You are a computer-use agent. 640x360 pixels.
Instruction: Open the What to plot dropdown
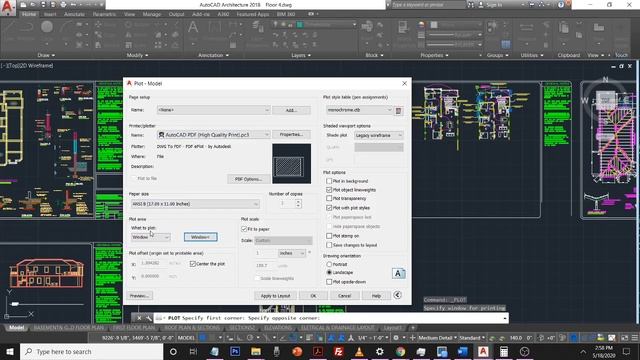pyautogui.click(x=151, y=237)
